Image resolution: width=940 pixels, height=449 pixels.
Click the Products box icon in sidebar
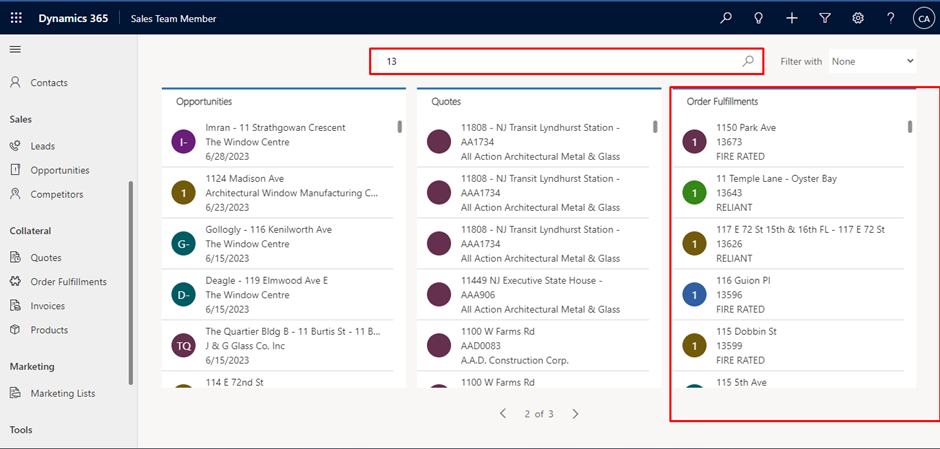16,330
